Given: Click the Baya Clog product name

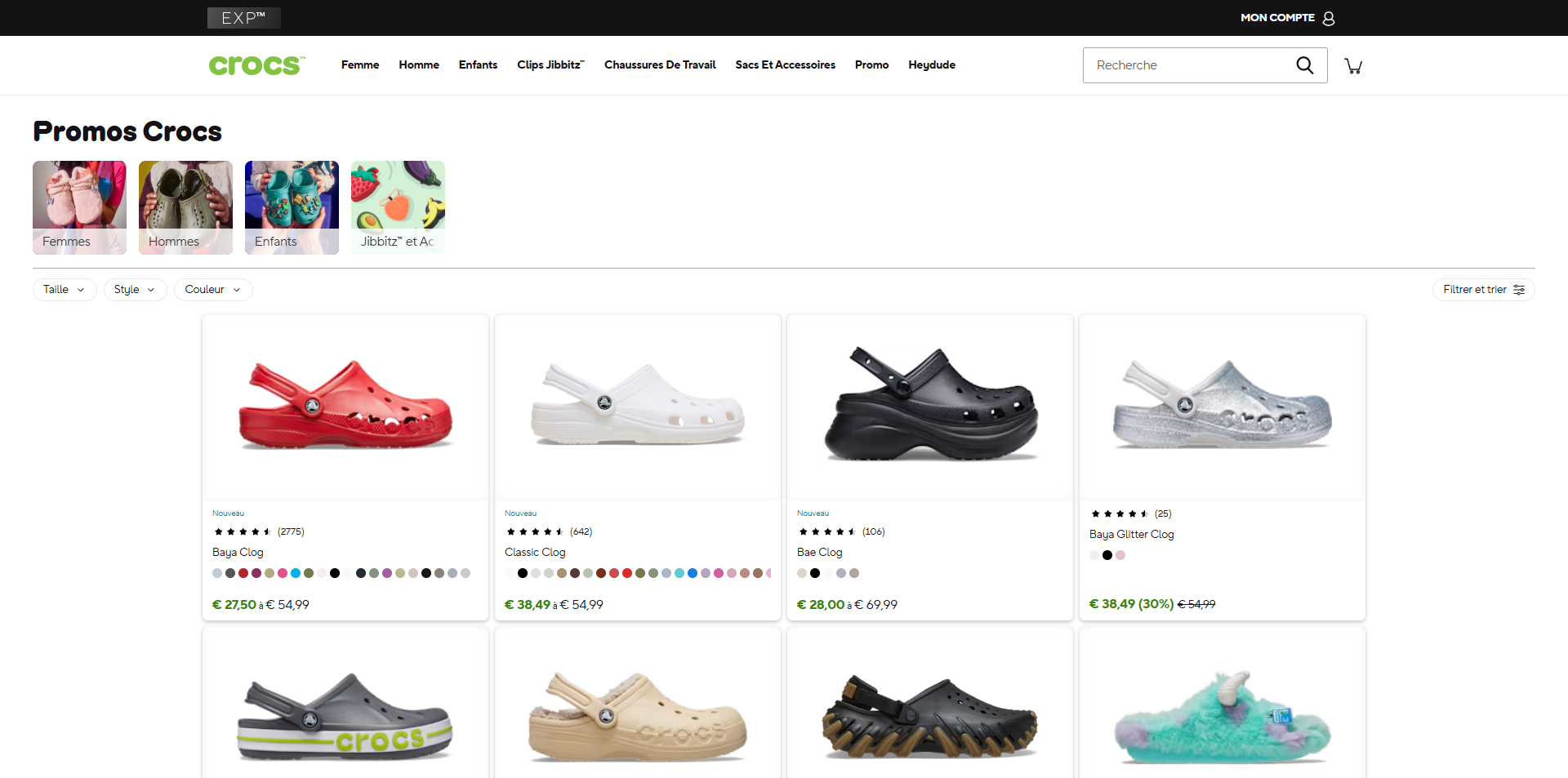Looking at the screenshot, I should coord(238,553).
